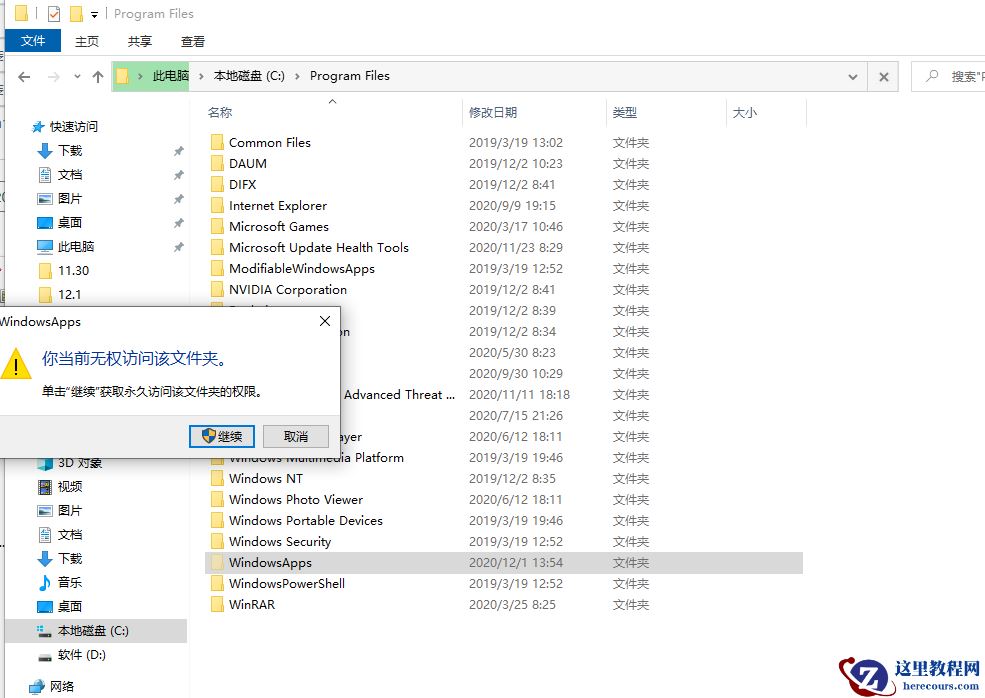985x698 pixels.
Task: Click the back navigation arrow
Action: (24, 75)
